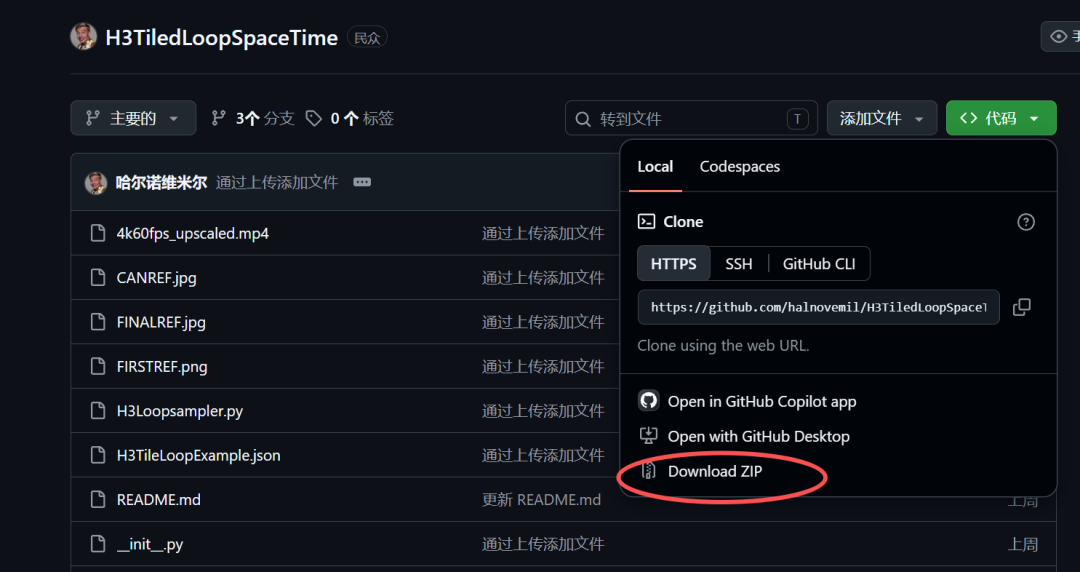Open commit message in the __init__.py row
Screen dimensions: 1080x572
[543, 544]
